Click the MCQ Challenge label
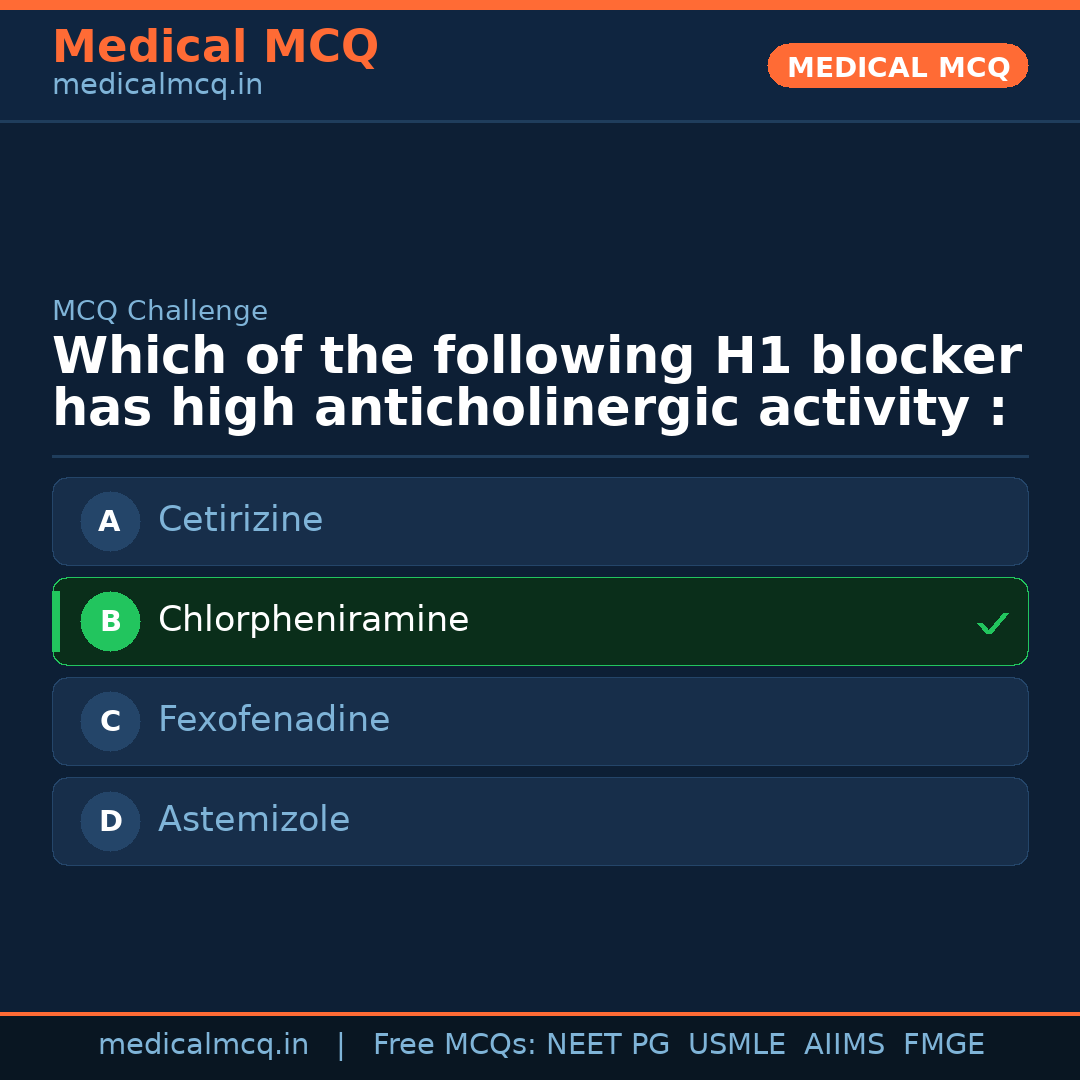The image size is (1080, 1080). tap(160, 311)
